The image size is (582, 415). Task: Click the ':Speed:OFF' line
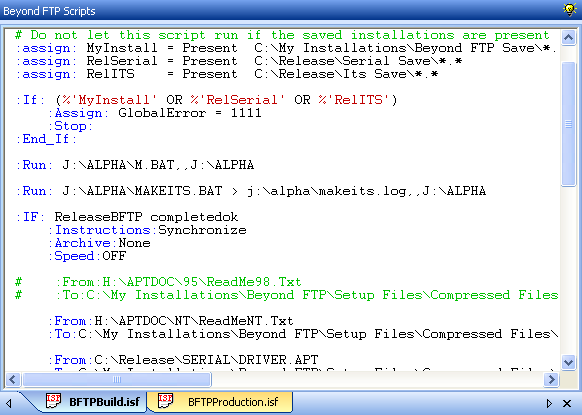coord(87,256)
